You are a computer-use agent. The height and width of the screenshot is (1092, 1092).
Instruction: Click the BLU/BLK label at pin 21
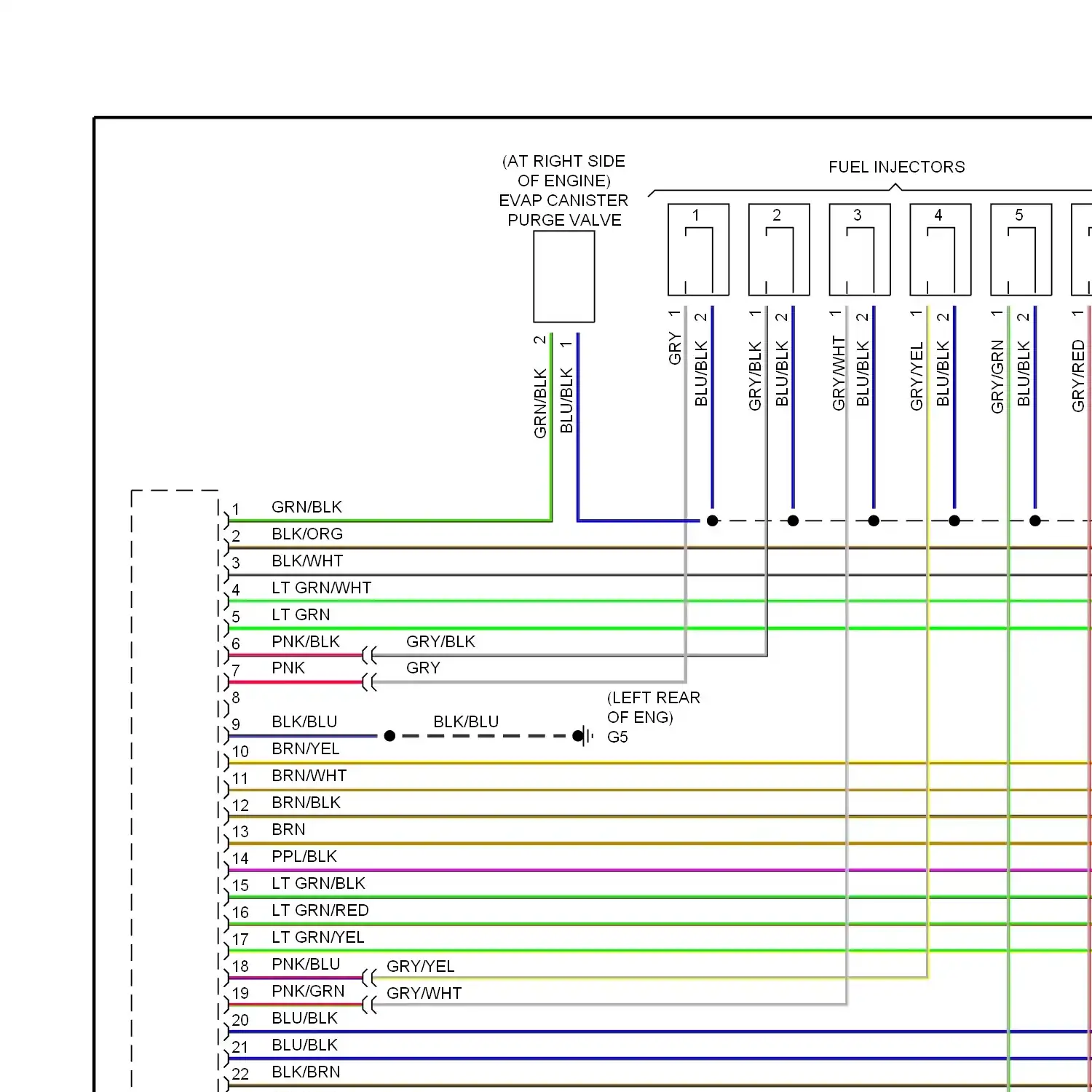304,1045
